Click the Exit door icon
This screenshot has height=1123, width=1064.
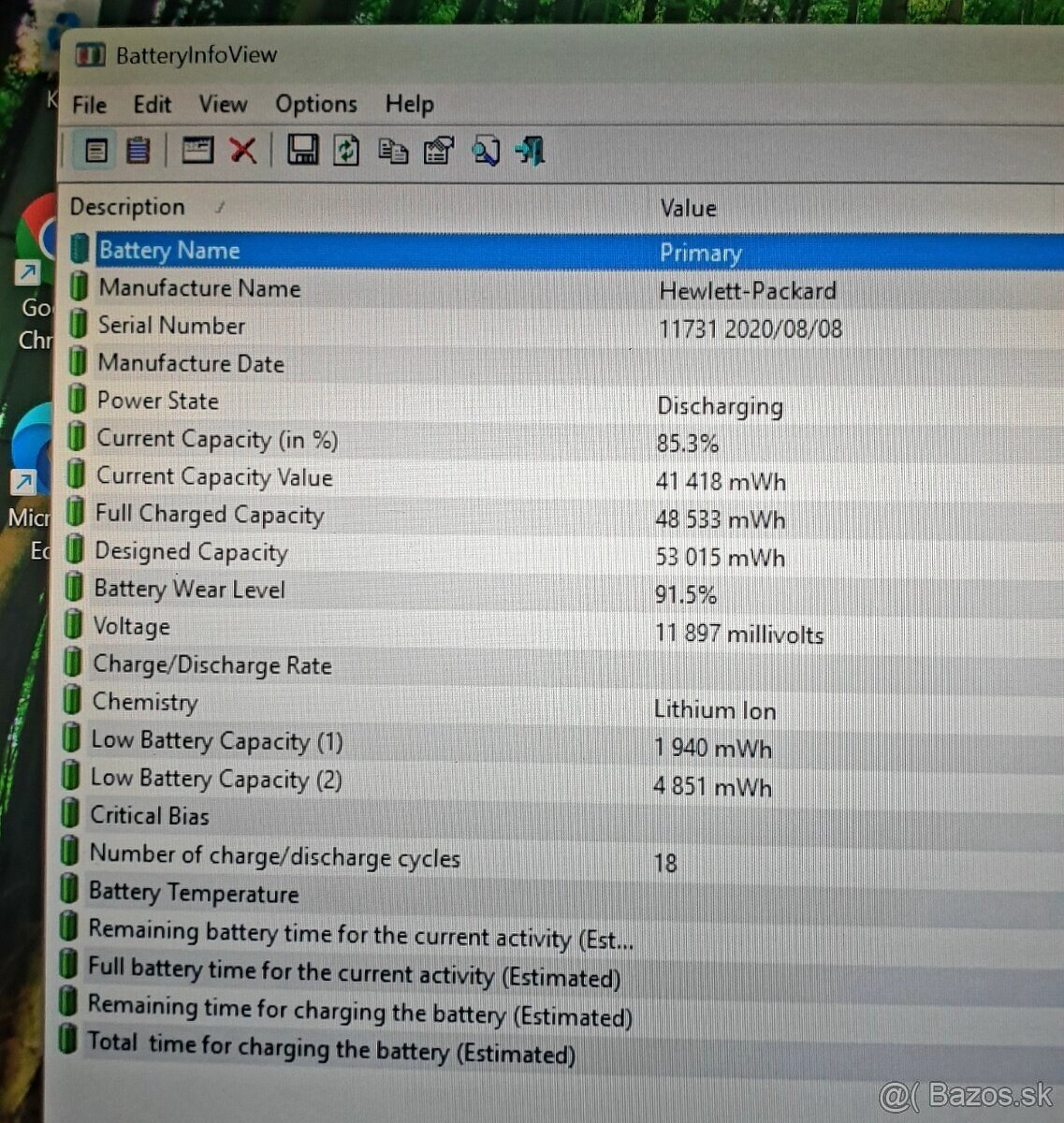point(530,150)
